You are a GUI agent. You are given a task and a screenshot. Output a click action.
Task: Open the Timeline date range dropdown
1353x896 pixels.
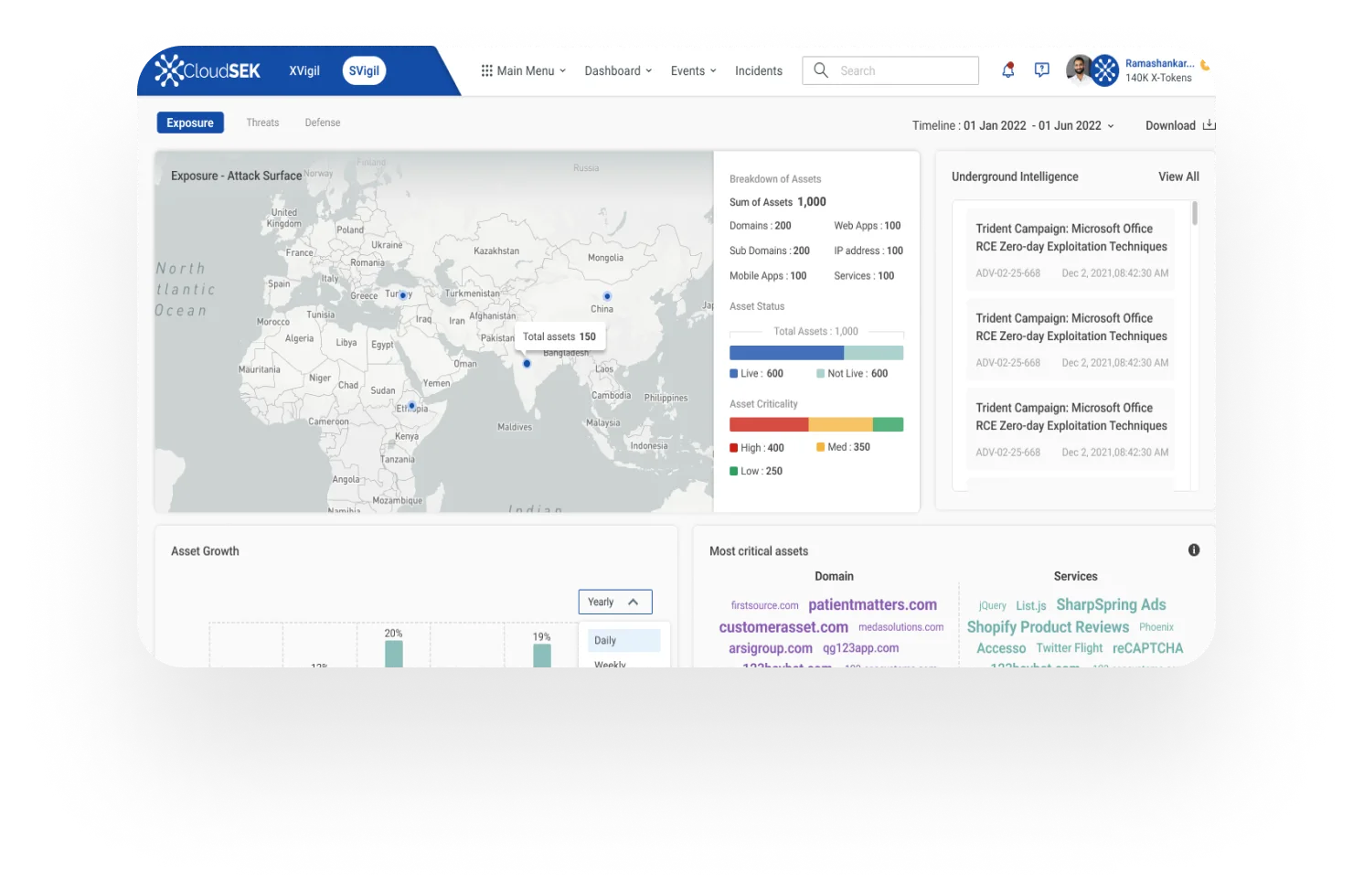tap(1013, 126)
